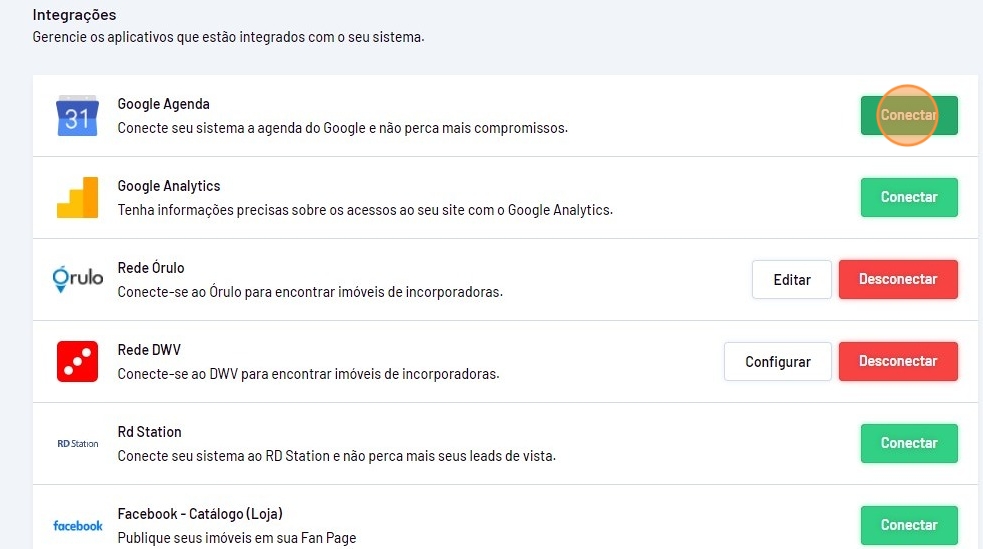This screenshot has width=983, height=549.
Task: Click the Rd Station title
Action: (149, 432)
